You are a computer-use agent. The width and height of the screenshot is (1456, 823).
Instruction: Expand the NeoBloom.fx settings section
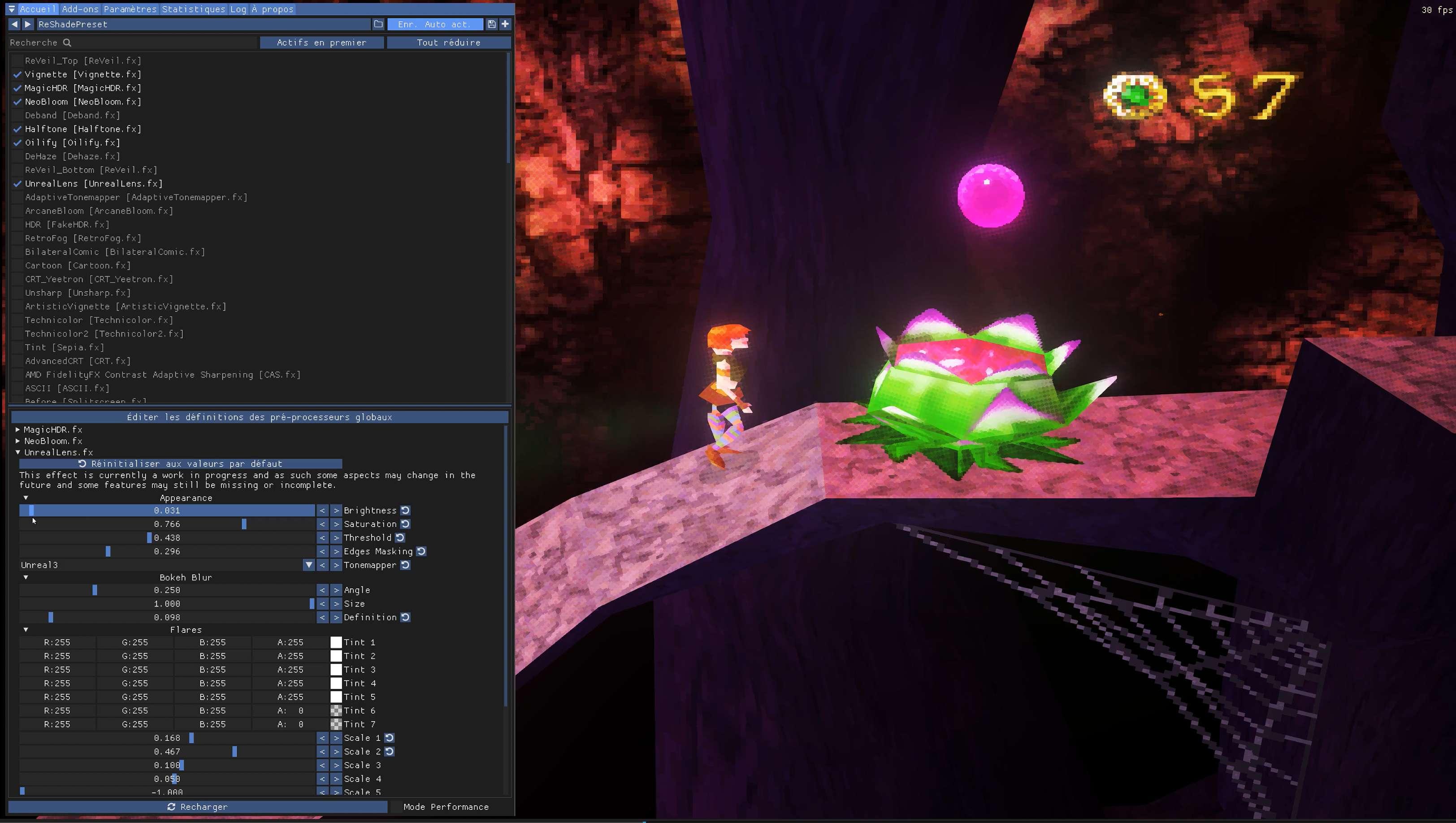[x=17, y=441]
